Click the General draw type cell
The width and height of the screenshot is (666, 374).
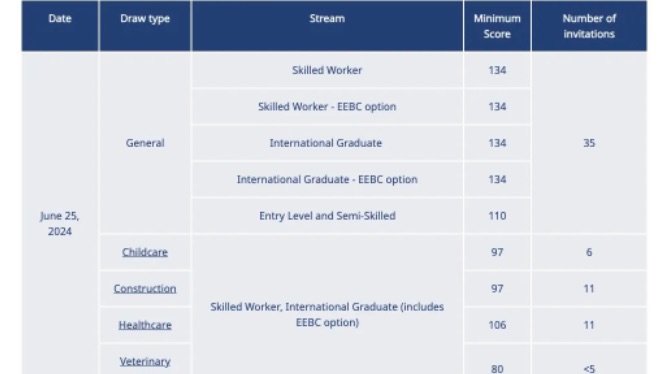145,143
